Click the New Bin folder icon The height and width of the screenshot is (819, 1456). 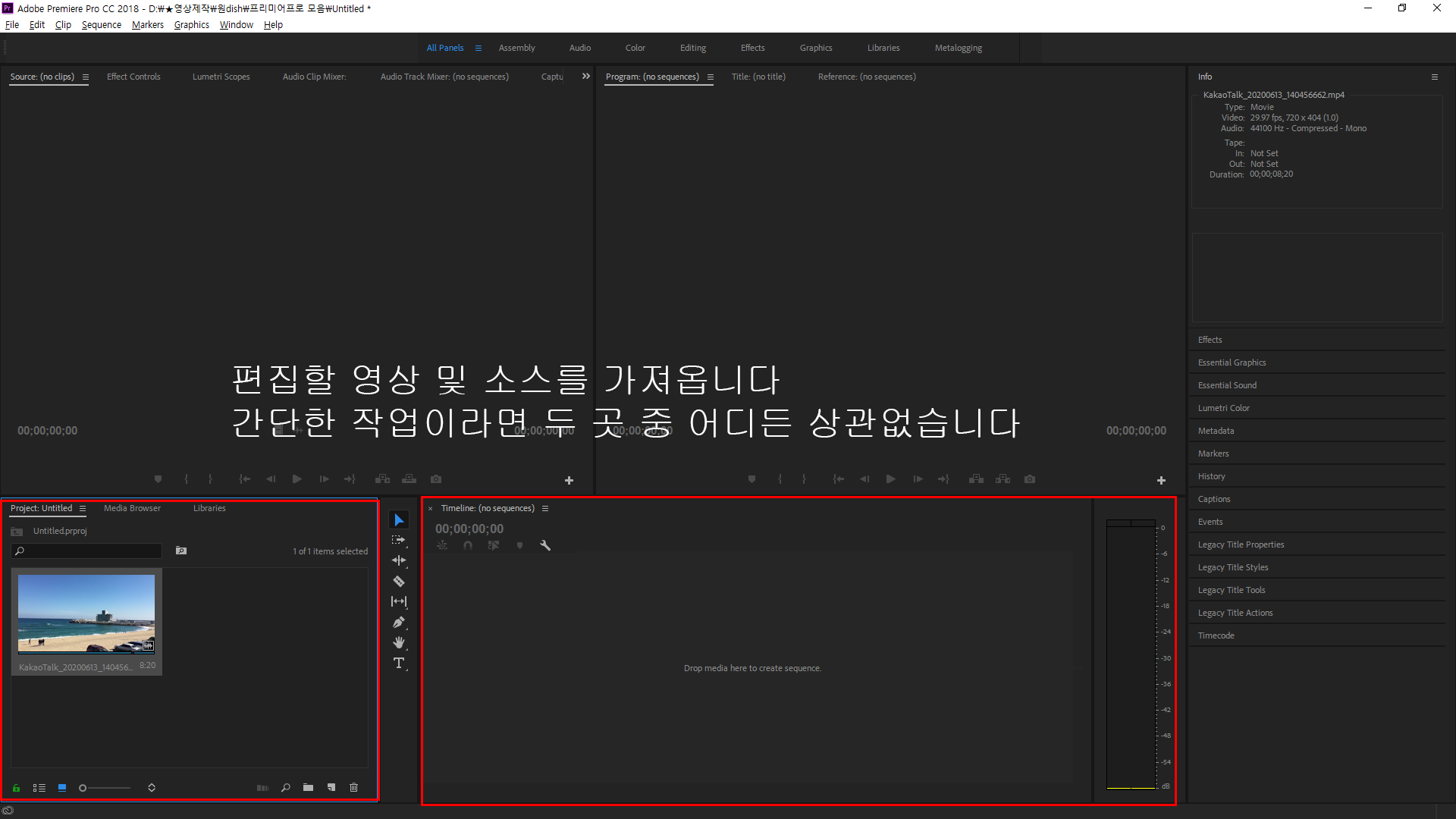point(308,788)
